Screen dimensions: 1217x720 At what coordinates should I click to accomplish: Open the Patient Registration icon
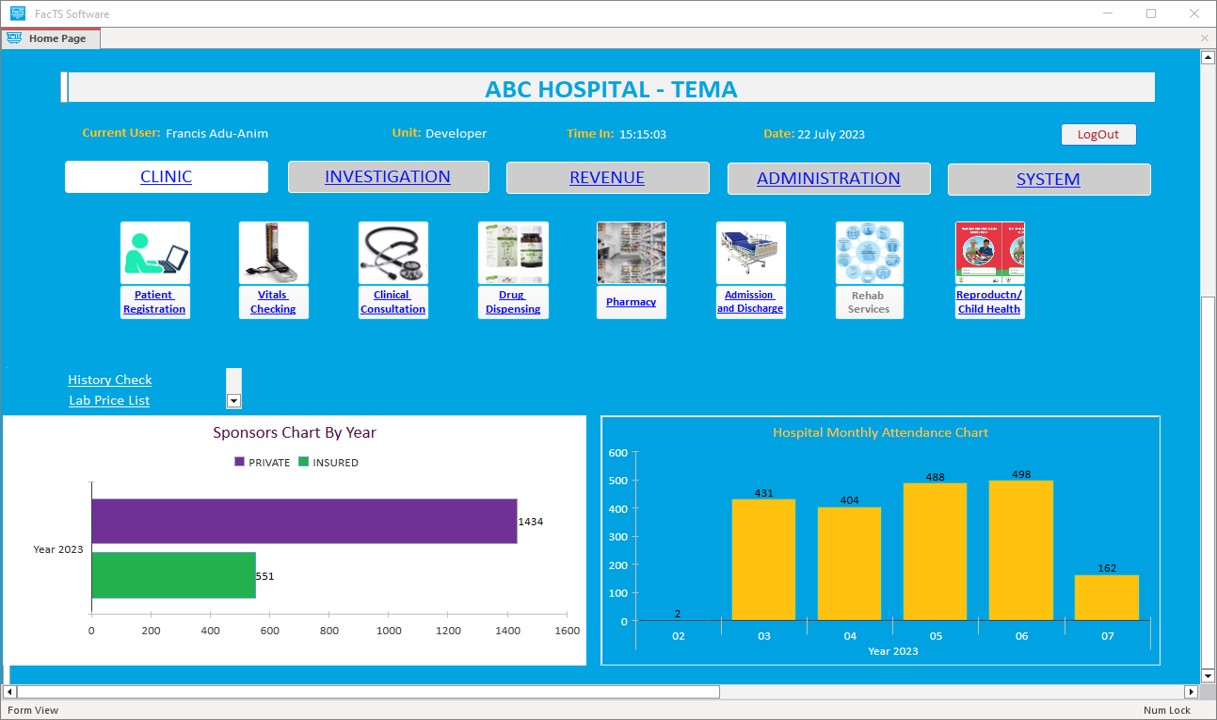click(155, 253)
